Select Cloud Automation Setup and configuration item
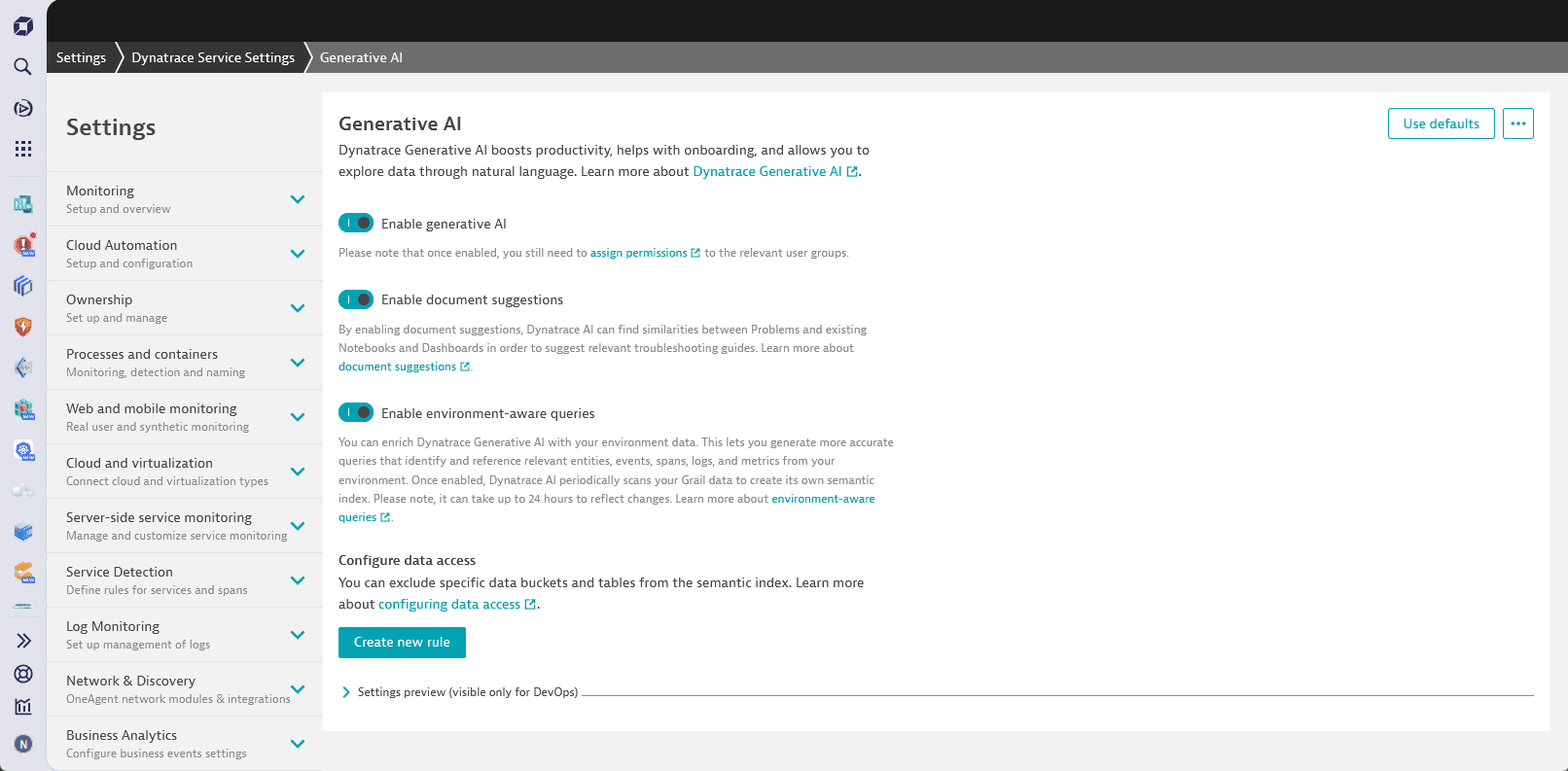1568x771 pixels. tap(185, 254)
